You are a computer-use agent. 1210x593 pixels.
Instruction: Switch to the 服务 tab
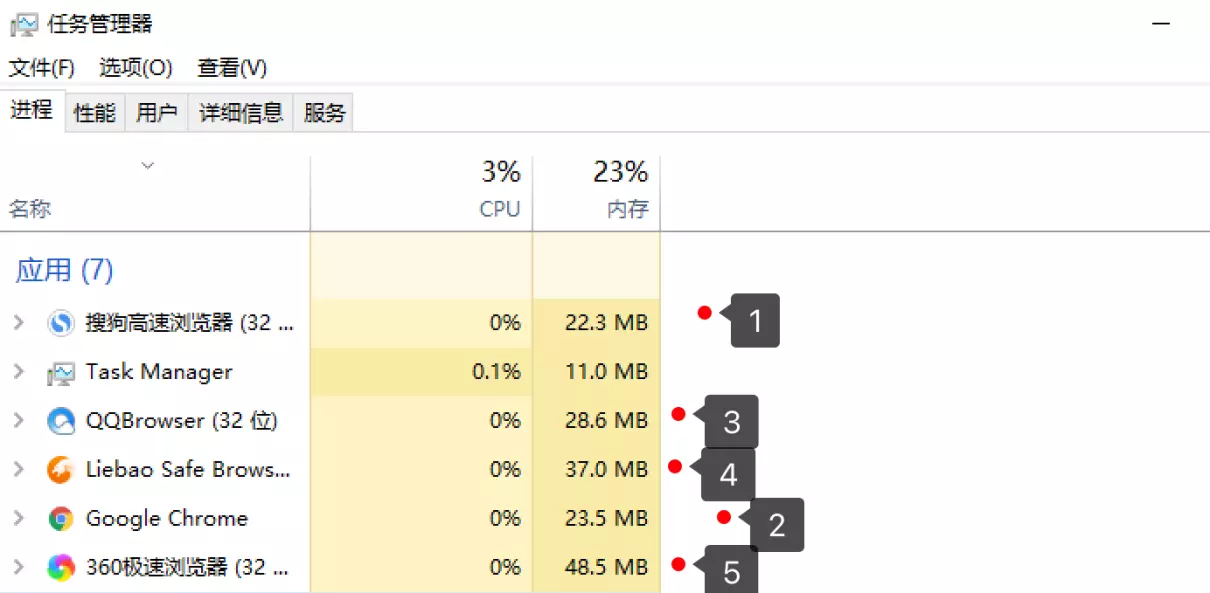[x=324, y=113]
